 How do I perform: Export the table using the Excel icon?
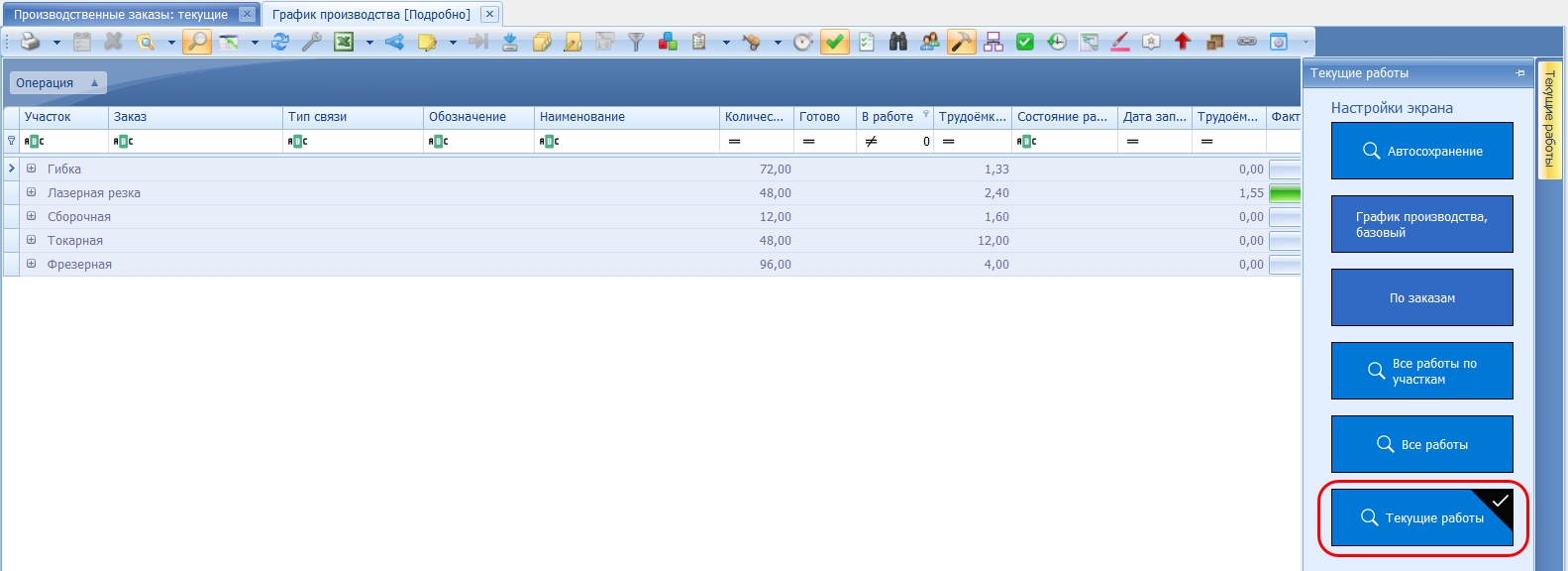click(344, 42)
